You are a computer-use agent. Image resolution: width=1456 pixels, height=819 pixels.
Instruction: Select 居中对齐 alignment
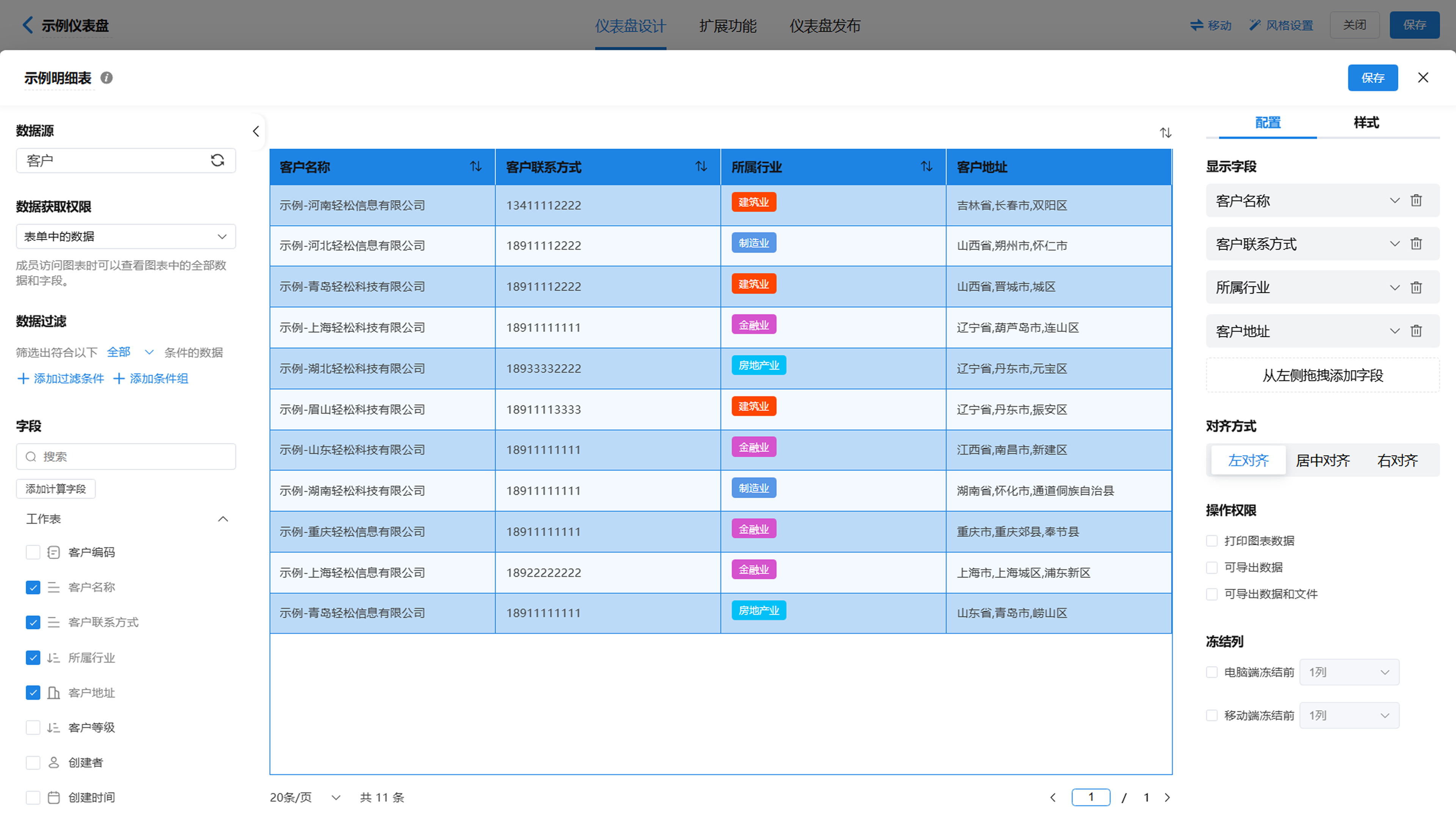[x=1323, y=461]
